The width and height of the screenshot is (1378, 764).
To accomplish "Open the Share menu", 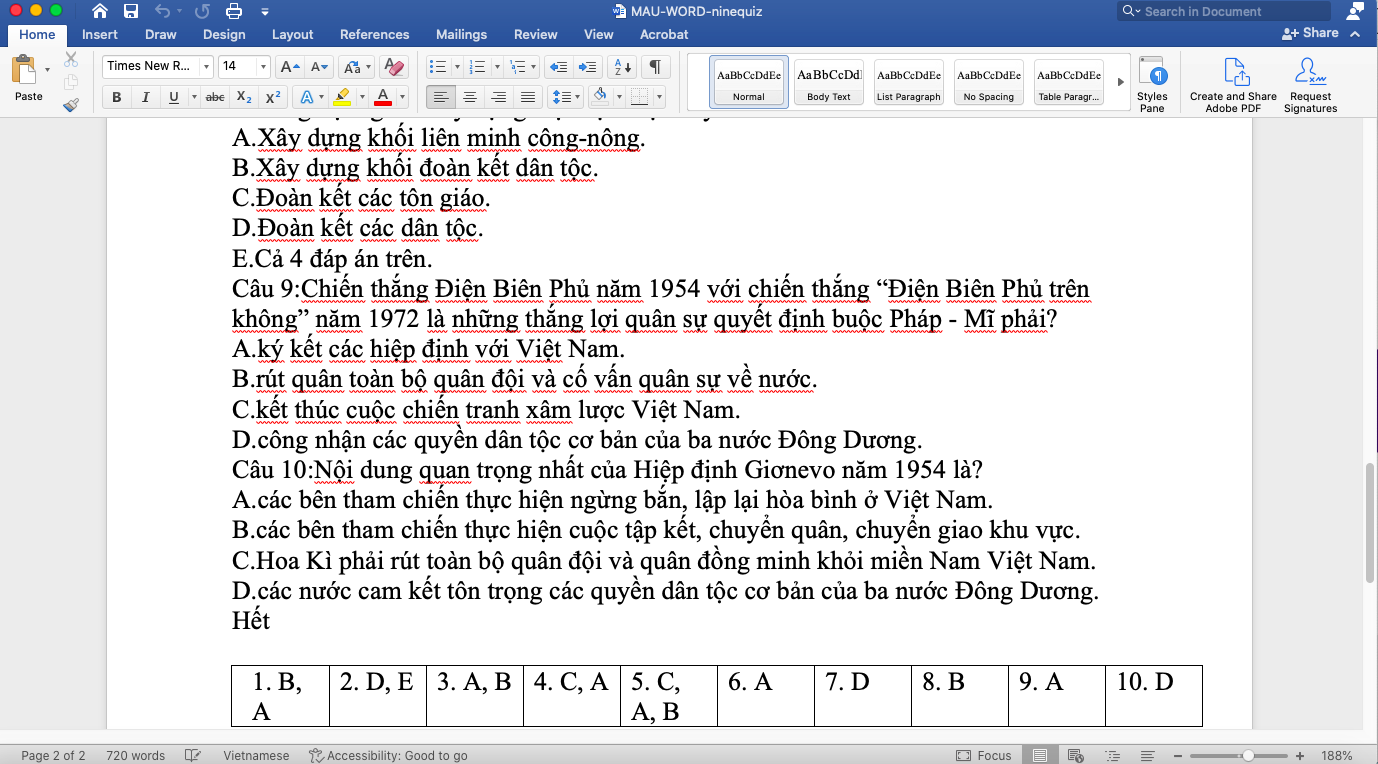I will tap(1320, 33).
